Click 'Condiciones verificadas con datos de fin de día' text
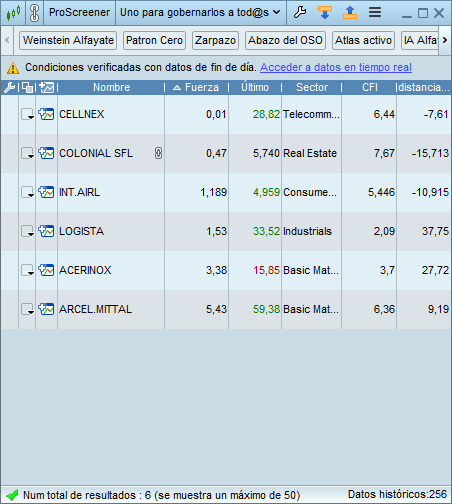This screenshot has width=452, height=504. 141,67
